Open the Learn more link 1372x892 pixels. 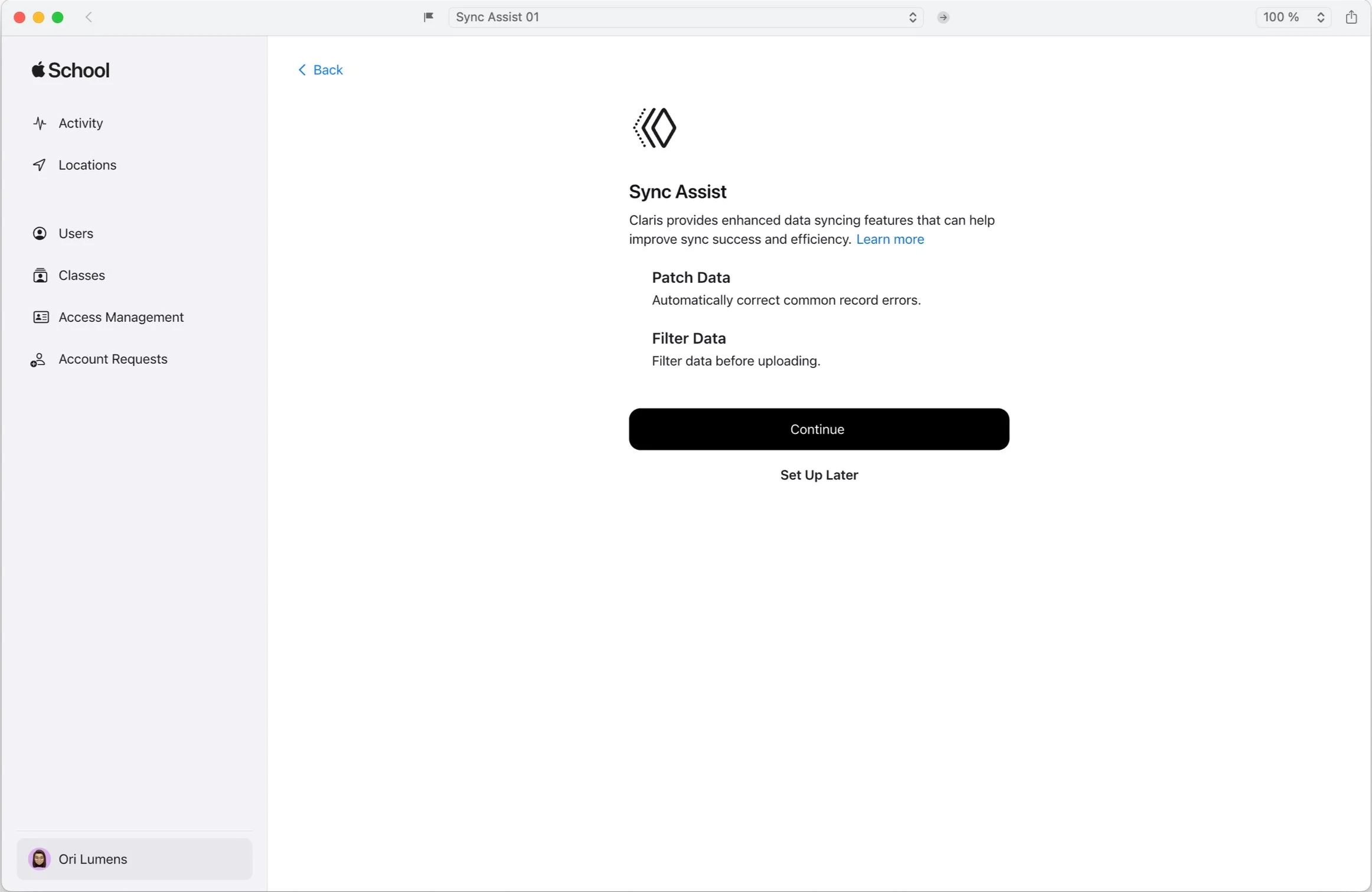pyautogui.click(x=890, y=239)
